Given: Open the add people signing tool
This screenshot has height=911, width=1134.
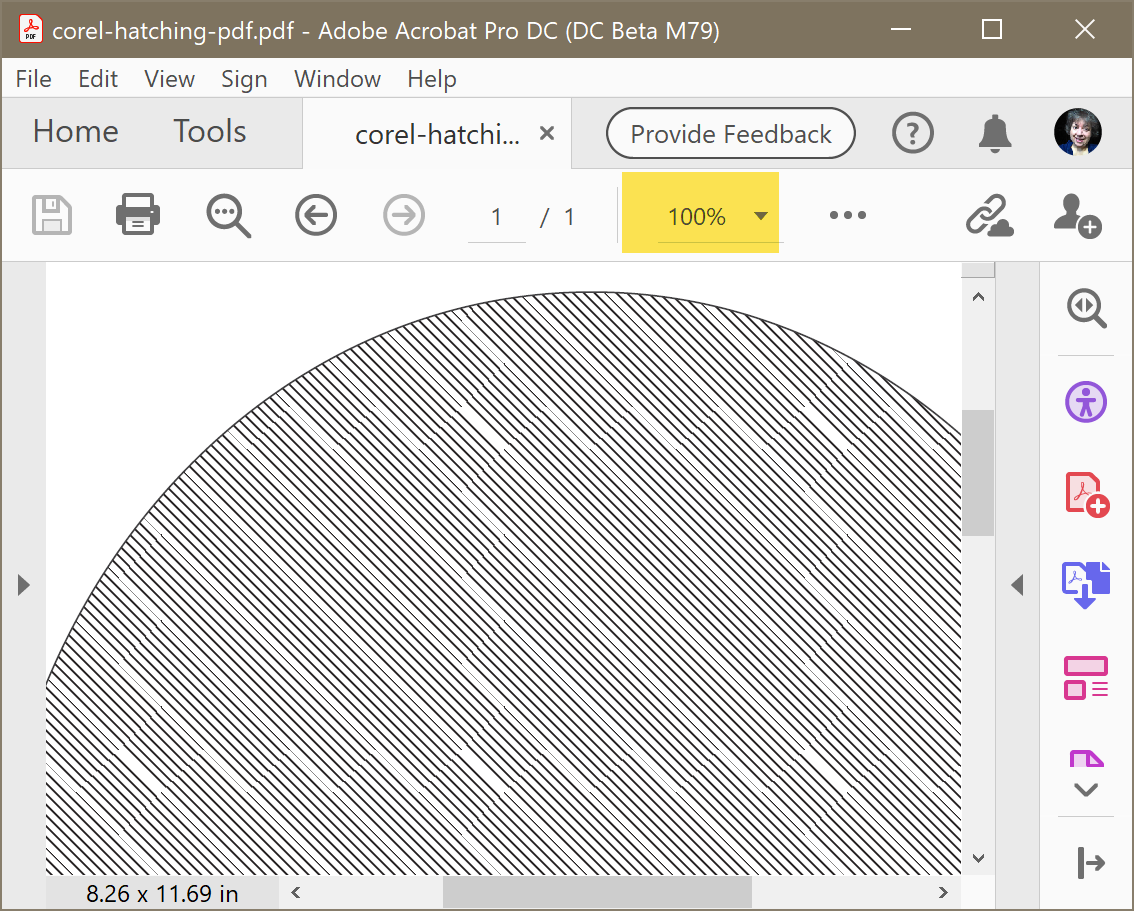Looking at the screenshot, I should point(1078,214).
